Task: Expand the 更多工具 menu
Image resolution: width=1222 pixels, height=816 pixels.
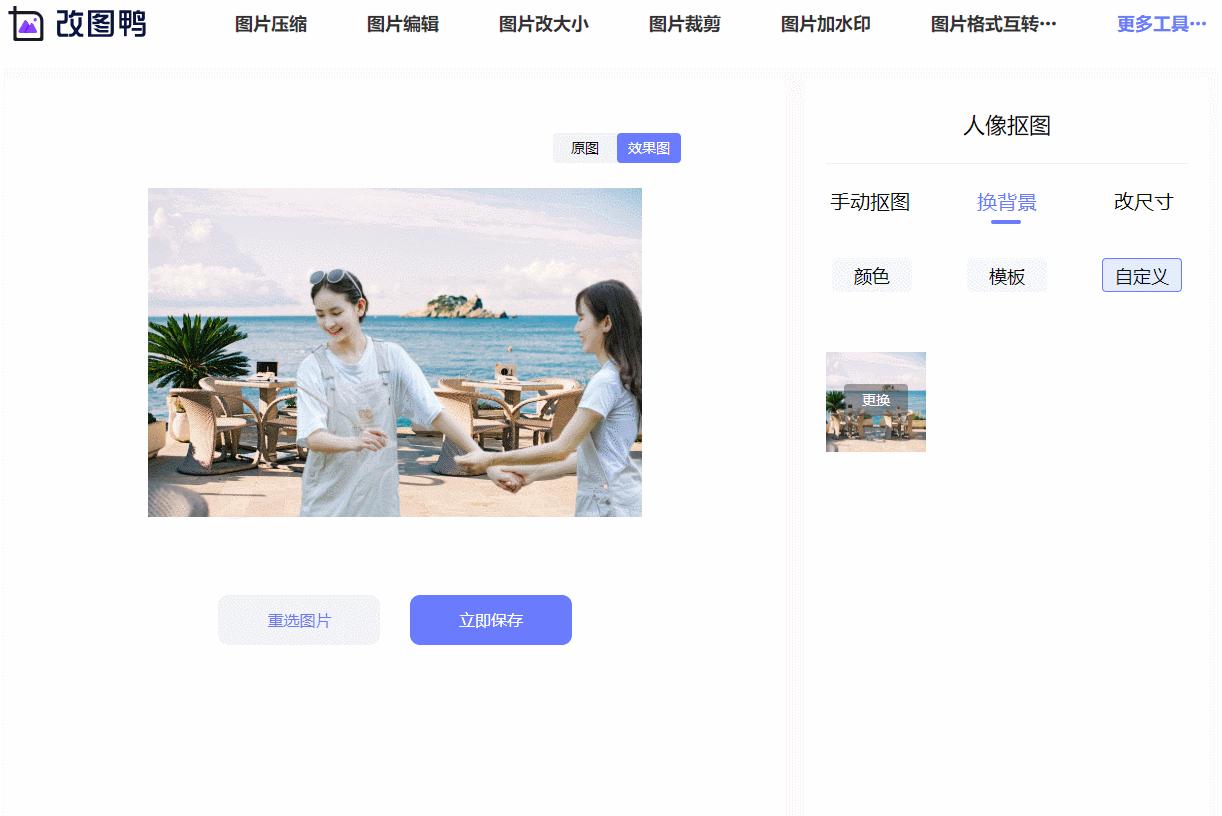Action: tap(1161, 24)
